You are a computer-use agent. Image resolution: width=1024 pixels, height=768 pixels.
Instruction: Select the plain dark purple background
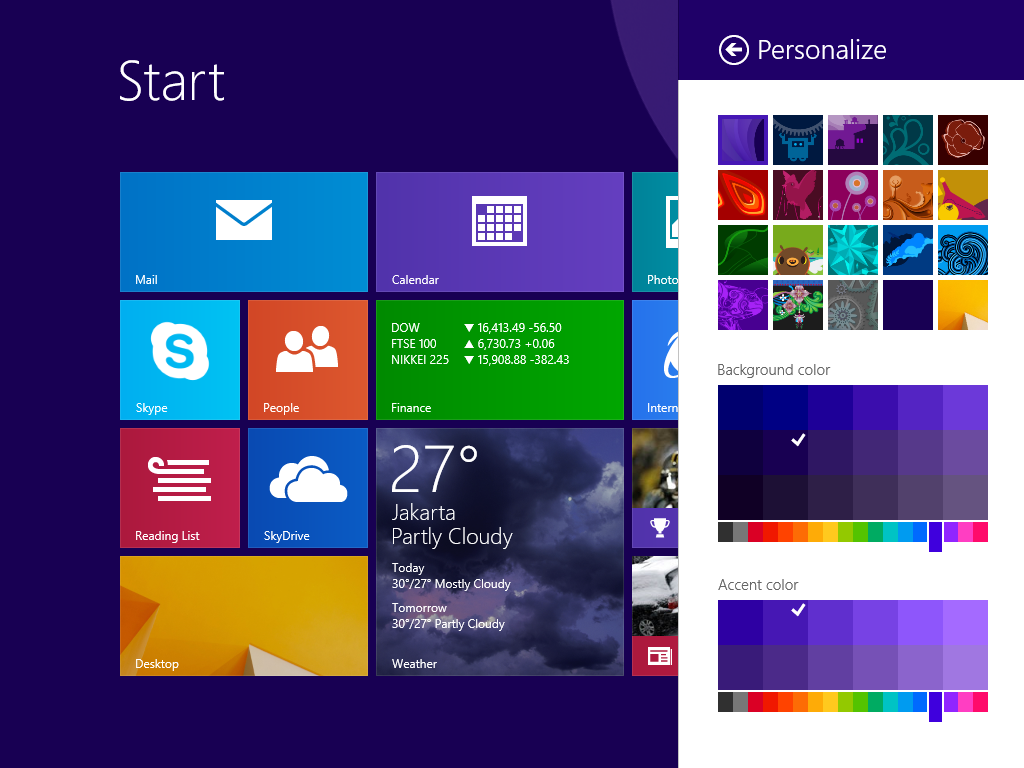point(908,305)
